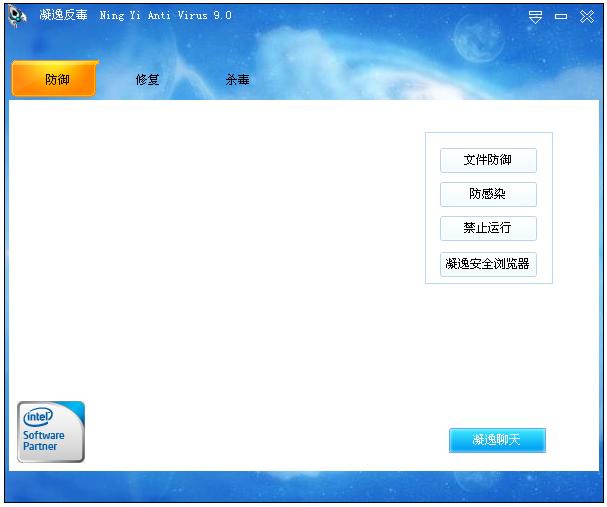Click the 防感染 button

click(488, 194)
